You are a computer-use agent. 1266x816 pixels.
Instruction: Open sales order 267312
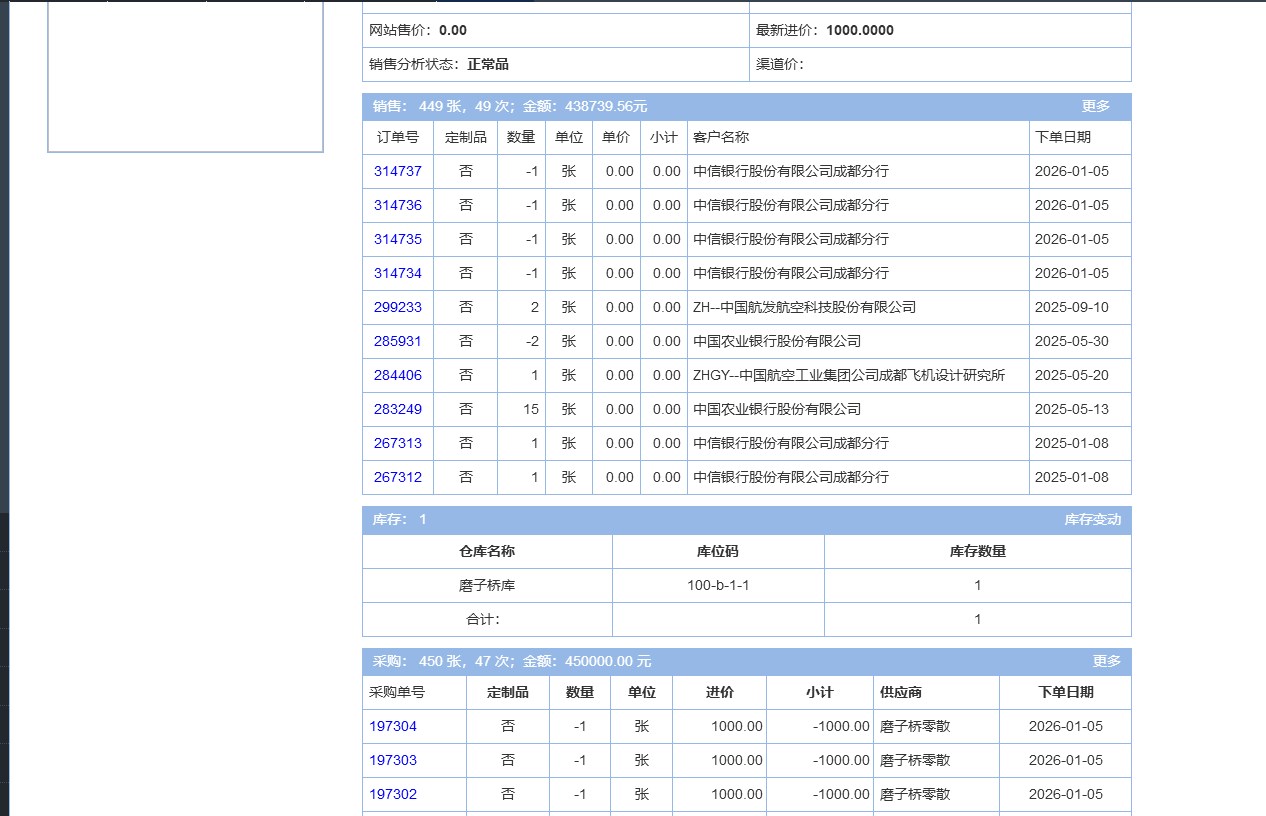point(398,477)
